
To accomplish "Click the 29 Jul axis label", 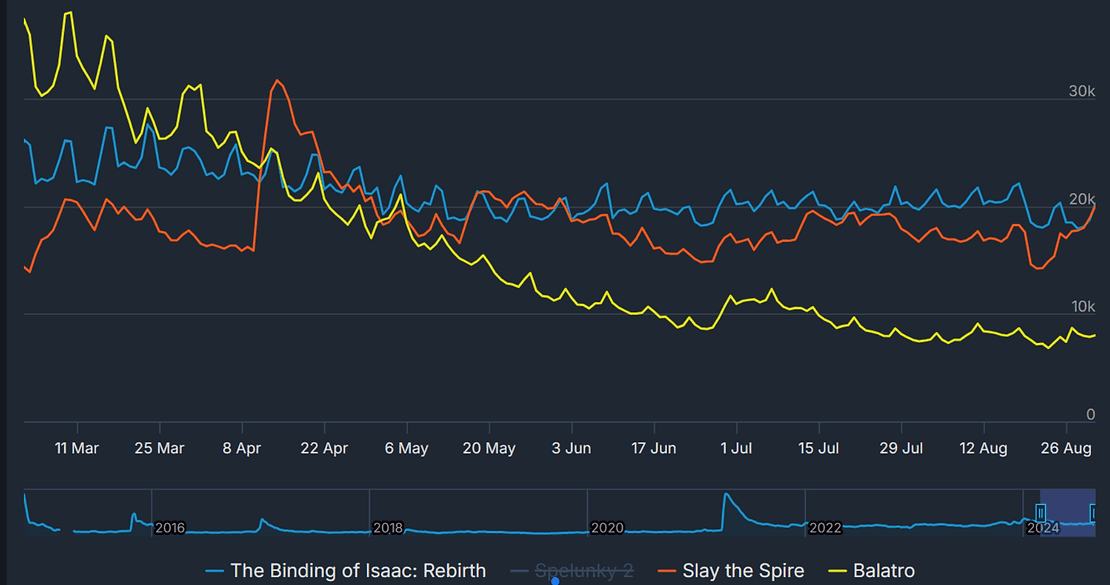I will pyautogui.click(x=901, y=448).
